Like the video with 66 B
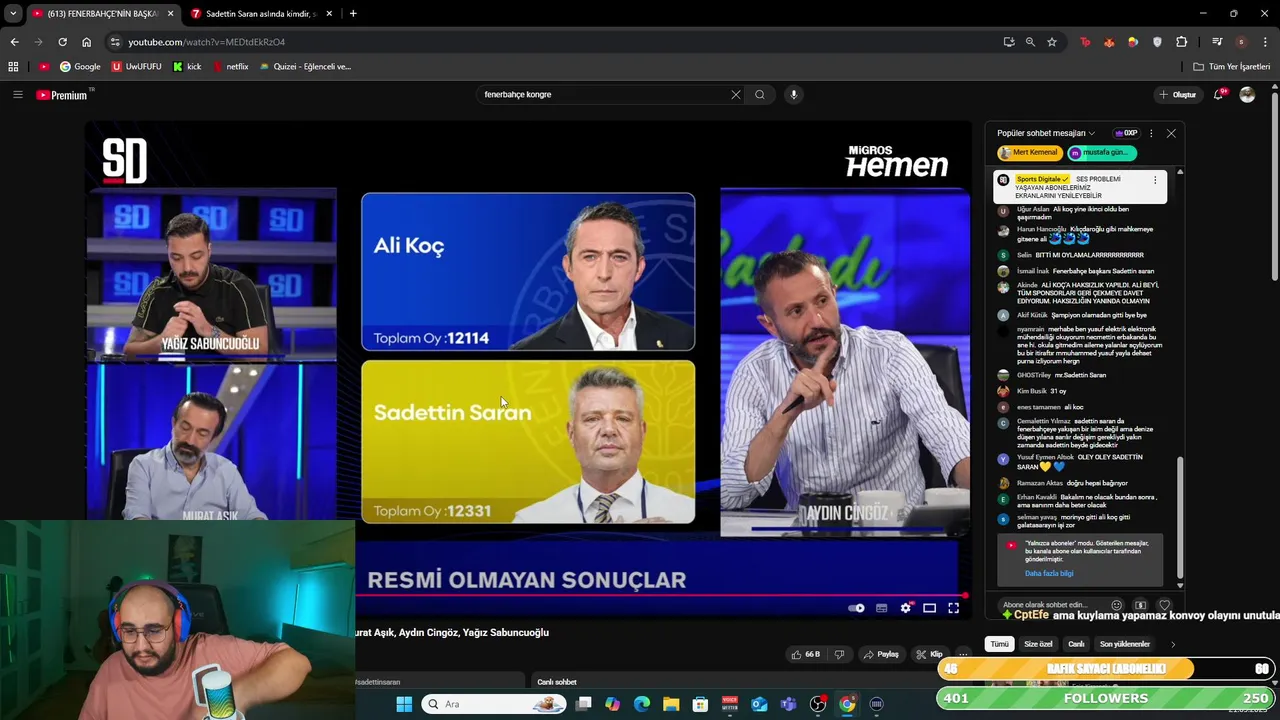 coord(806,654)
